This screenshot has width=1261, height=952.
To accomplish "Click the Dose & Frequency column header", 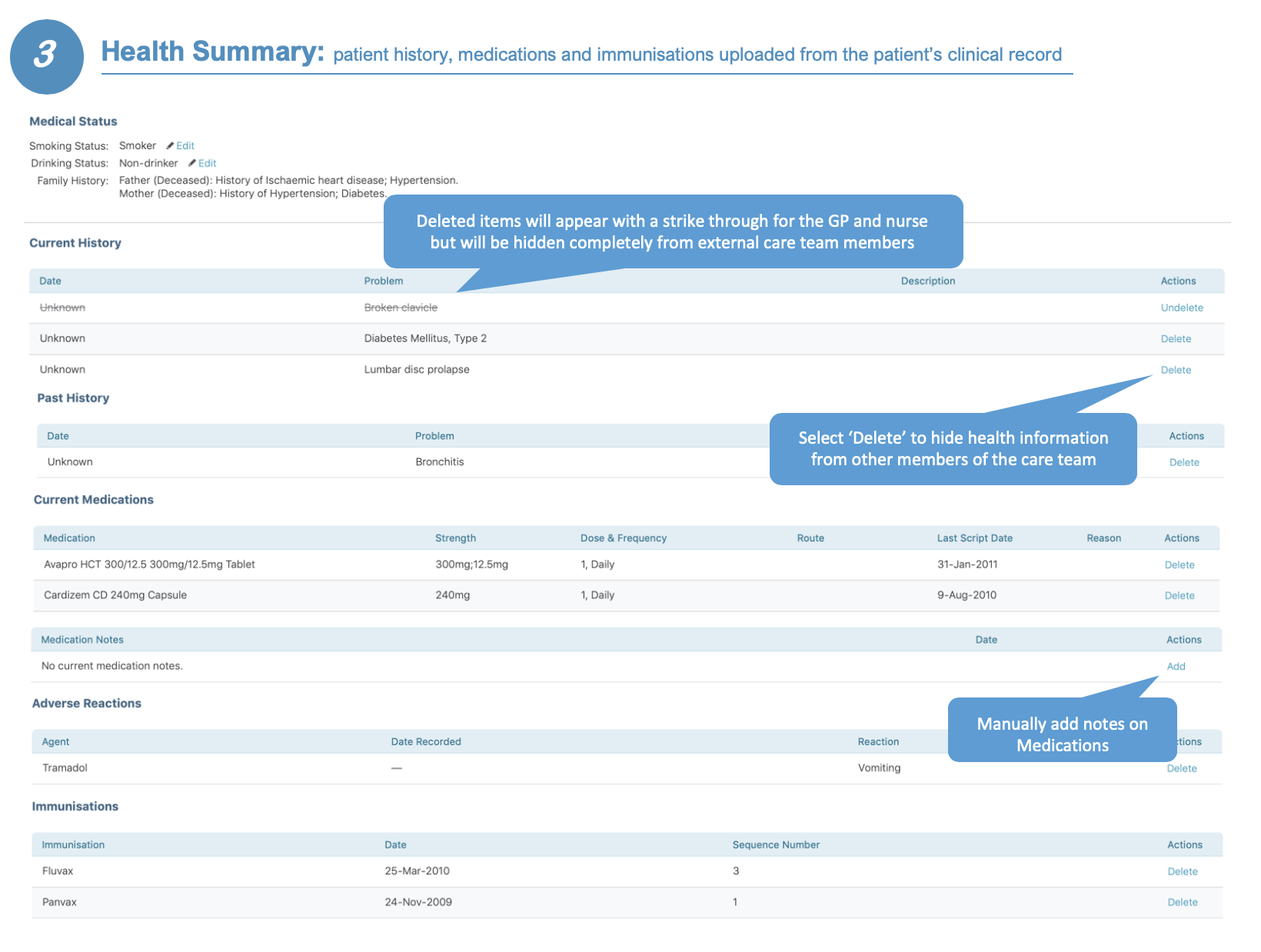I will (624, 538).
